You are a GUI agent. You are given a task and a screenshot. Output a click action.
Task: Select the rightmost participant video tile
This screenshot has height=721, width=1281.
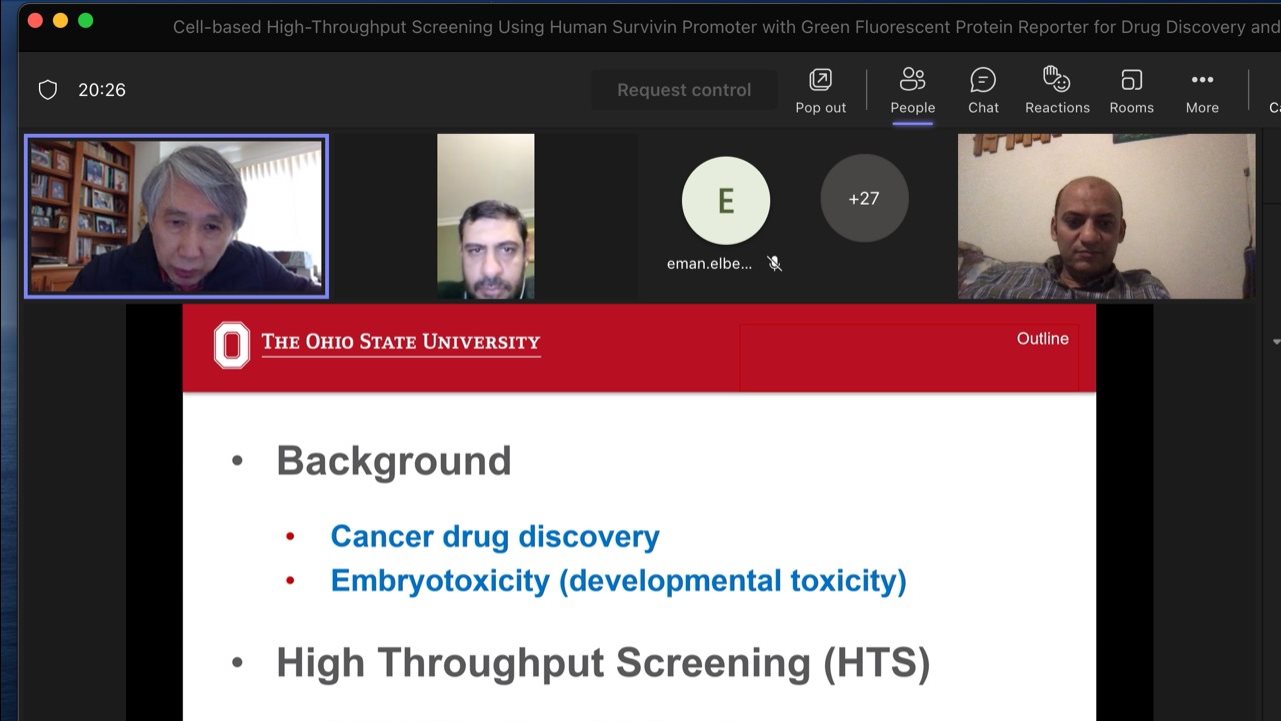[x=1106, y=216]
